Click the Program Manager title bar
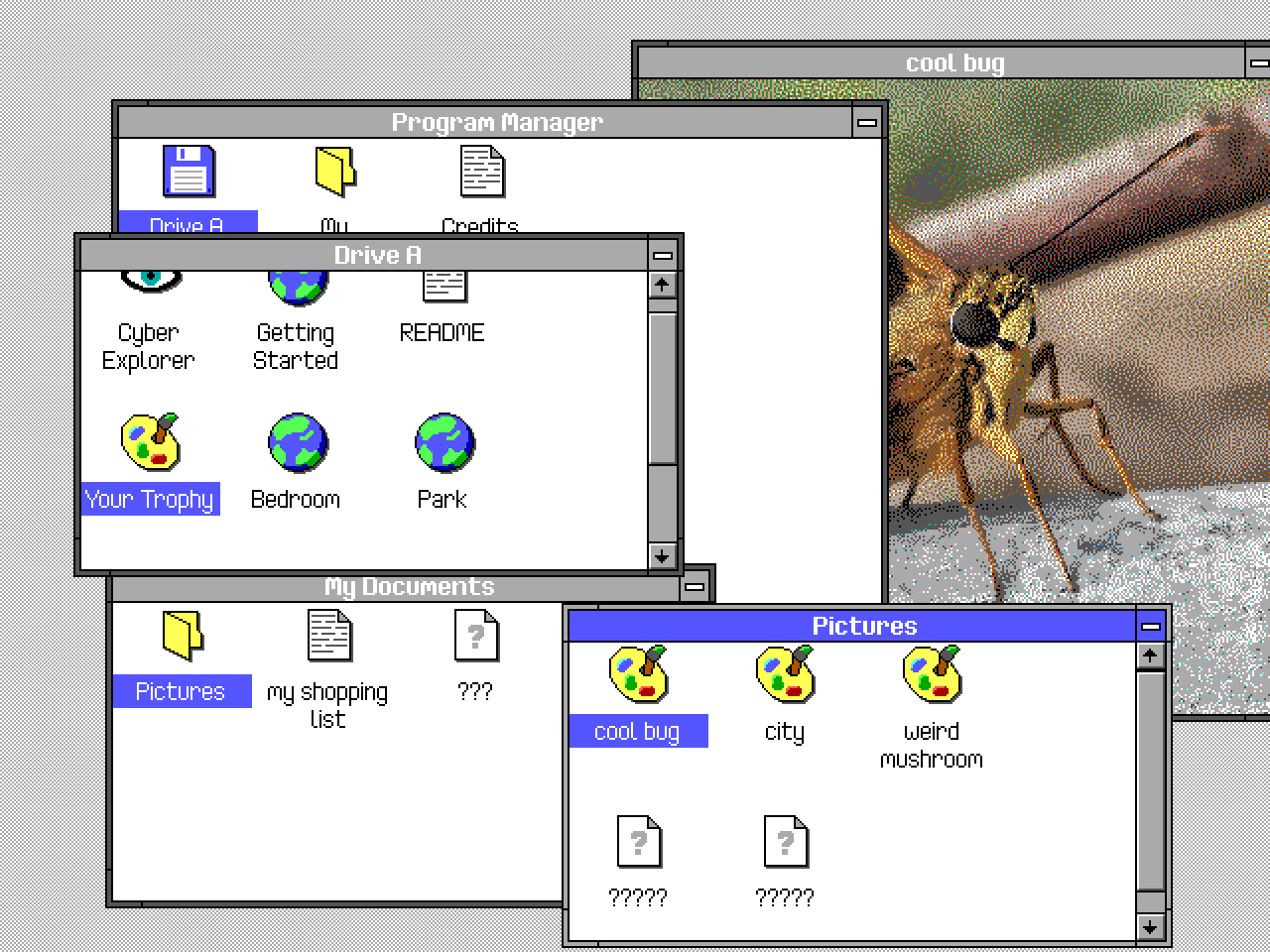The height and width of the screenshot is (952, 1270). point(485,122)
